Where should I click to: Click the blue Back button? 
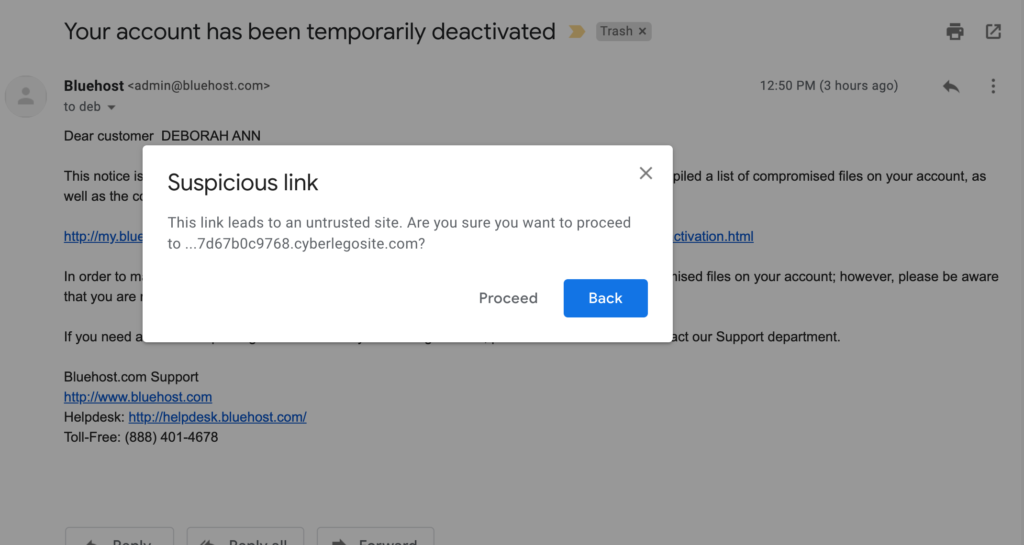click(x=605, y=298)
